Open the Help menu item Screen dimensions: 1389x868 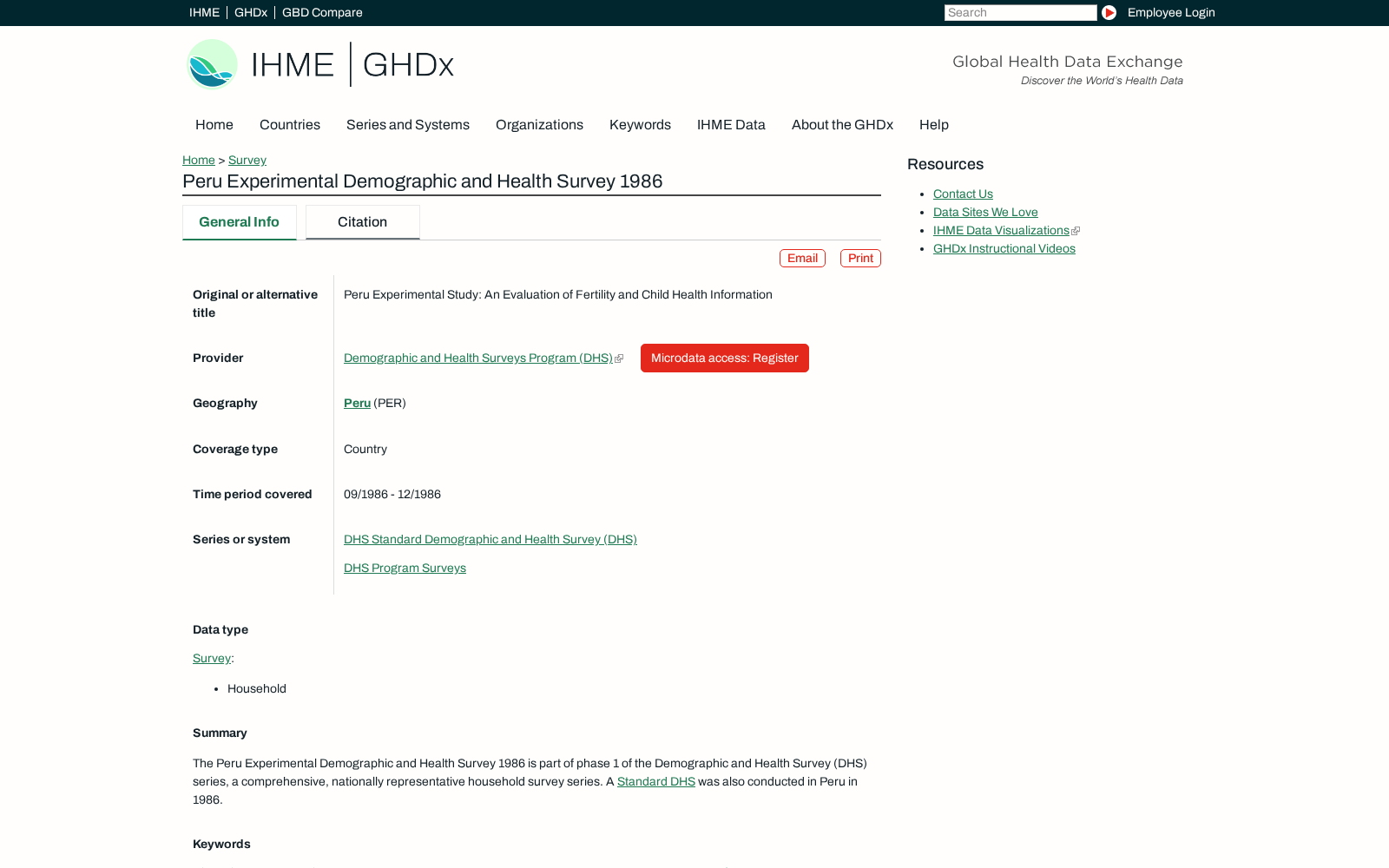934,125
